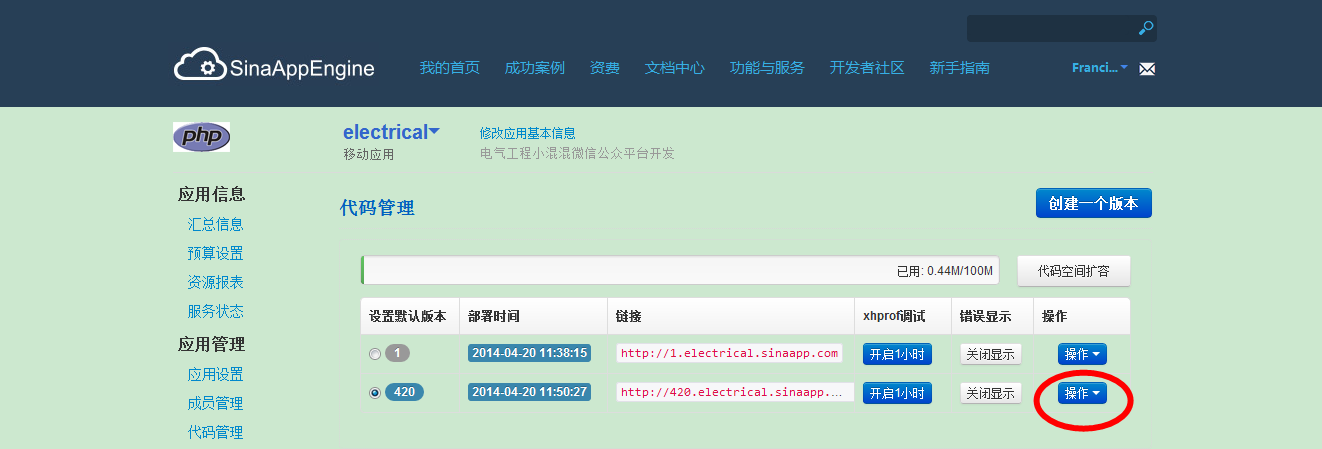Click 开启1小时 for version 1

point(897,354)
